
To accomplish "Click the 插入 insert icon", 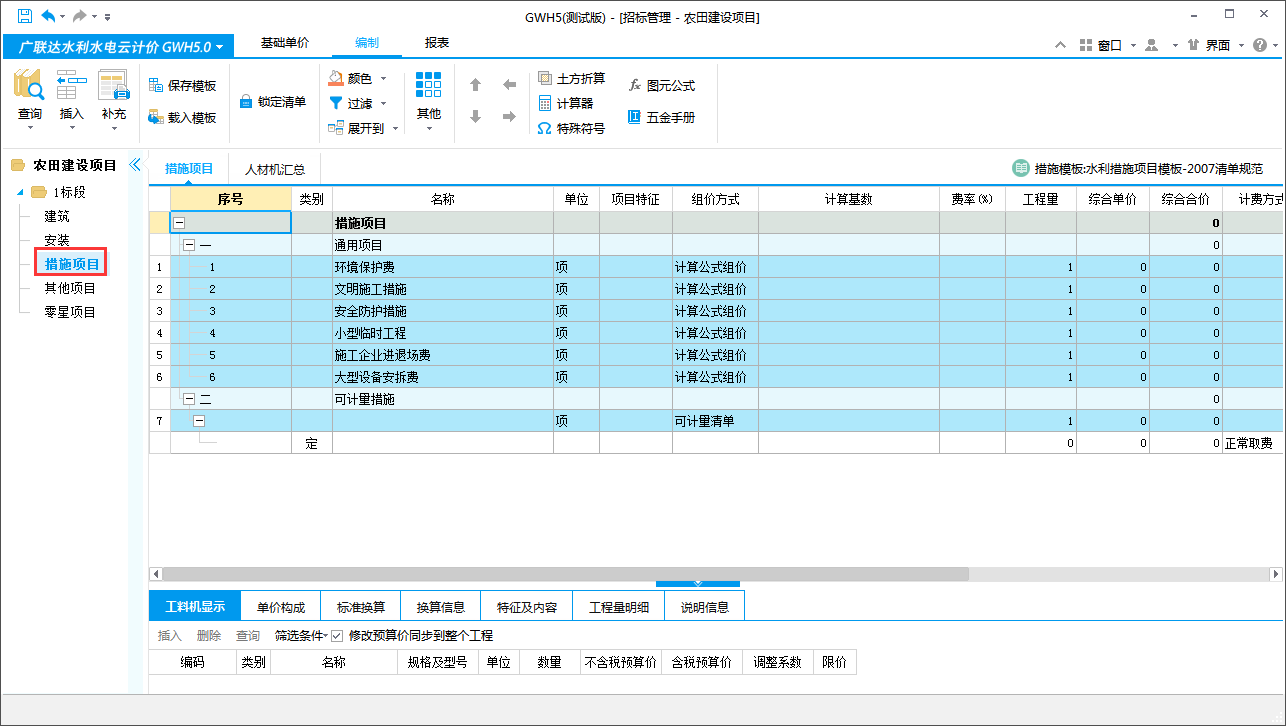I will pos(71,87).
